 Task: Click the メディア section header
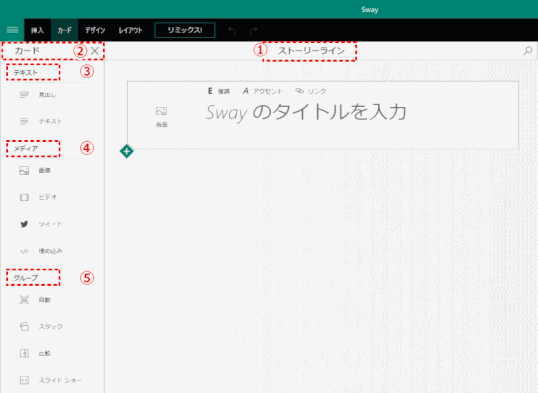coord(26,148)
